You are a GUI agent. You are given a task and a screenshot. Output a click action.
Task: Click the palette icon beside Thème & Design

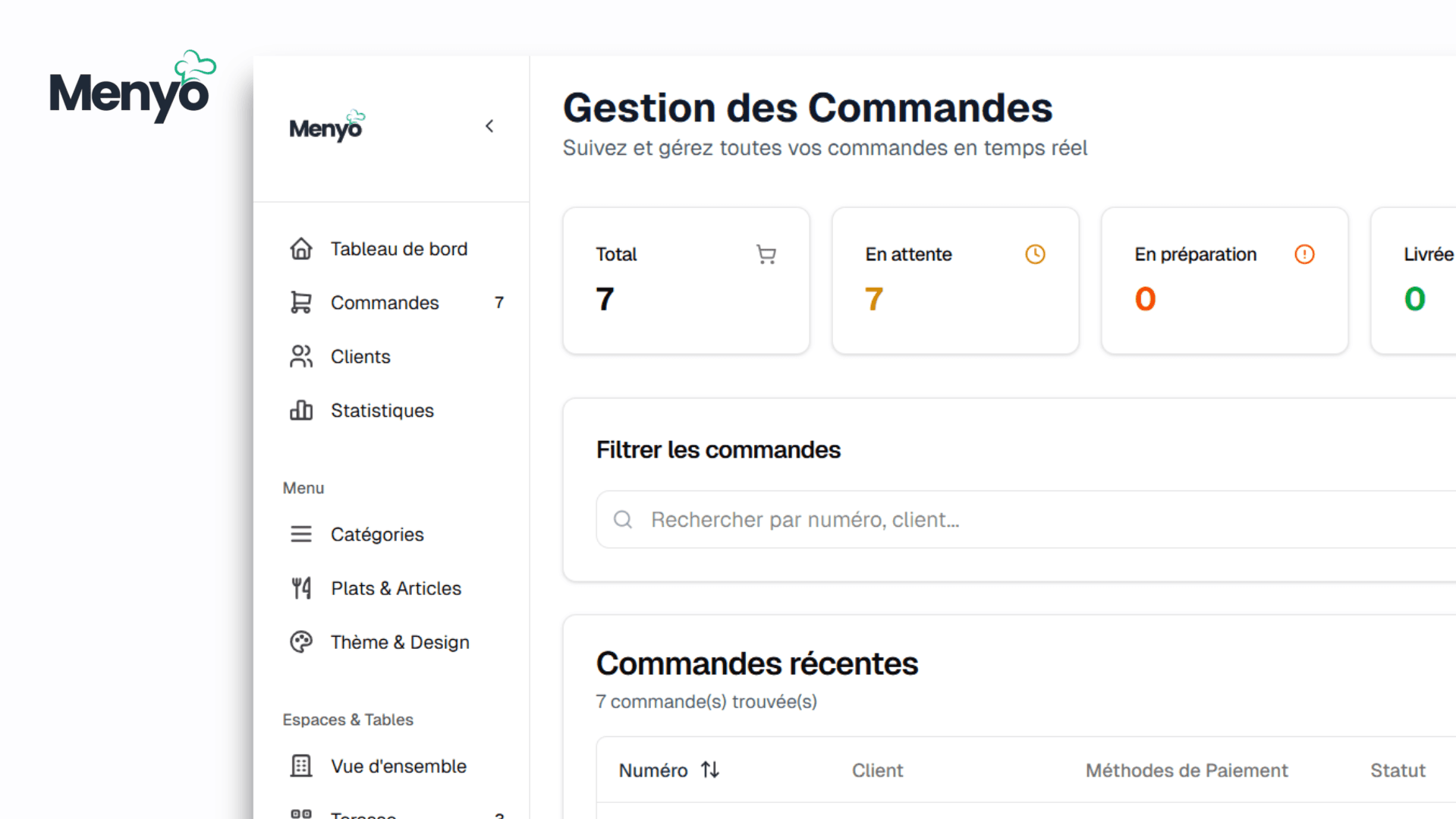click(301, 642)
